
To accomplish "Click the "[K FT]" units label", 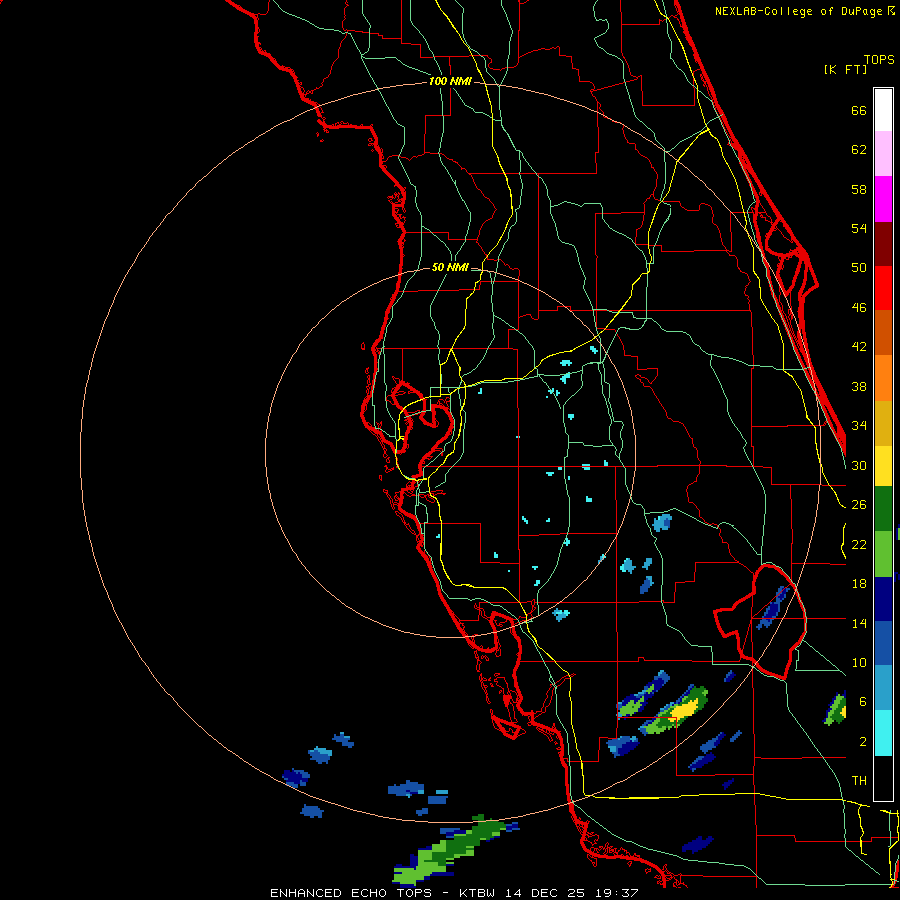I will (845, 70).
